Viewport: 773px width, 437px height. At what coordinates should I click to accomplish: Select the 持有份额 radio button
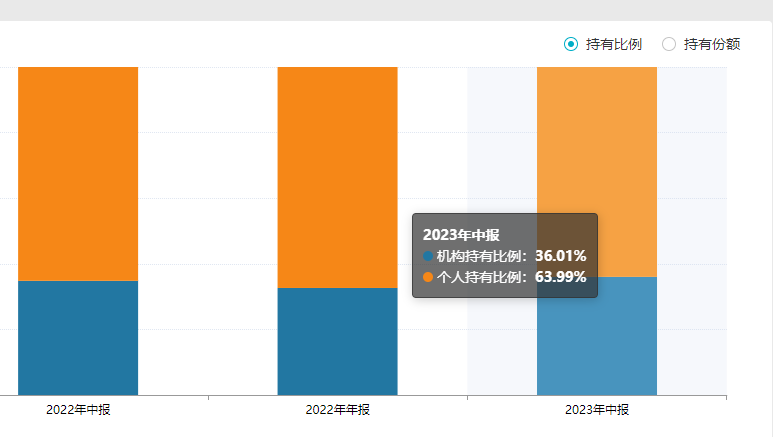669,44
